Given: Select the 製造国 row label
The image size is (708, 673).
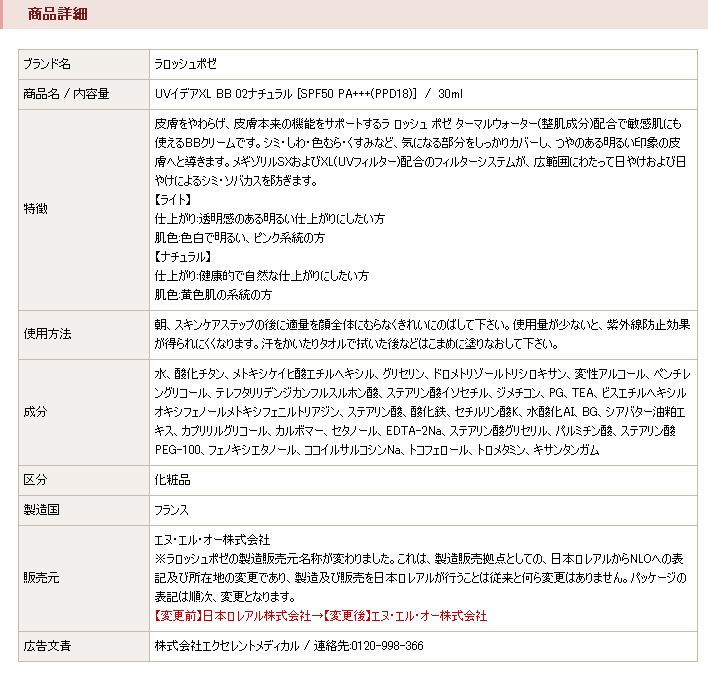Looking at the screenshot, I should [x=41, y=509].
